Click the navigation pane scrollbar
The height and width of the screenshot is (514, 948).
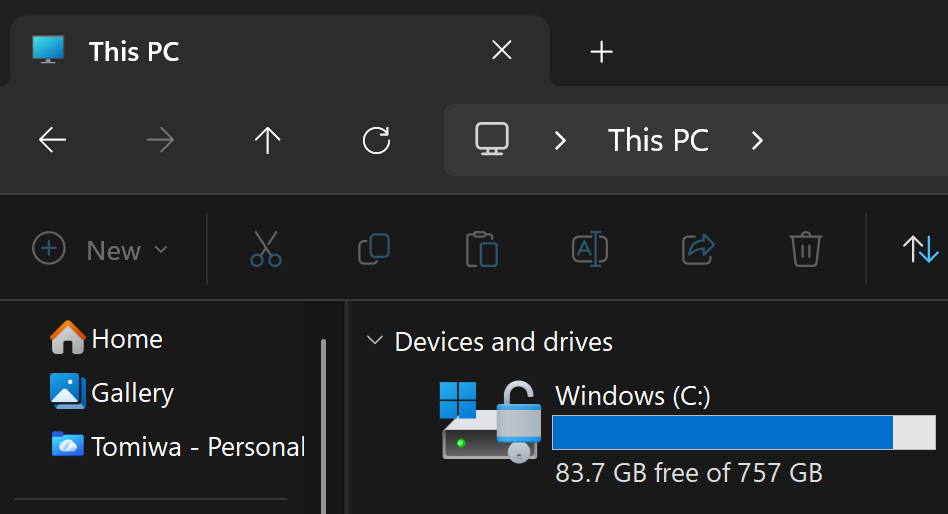click(323, 426)
